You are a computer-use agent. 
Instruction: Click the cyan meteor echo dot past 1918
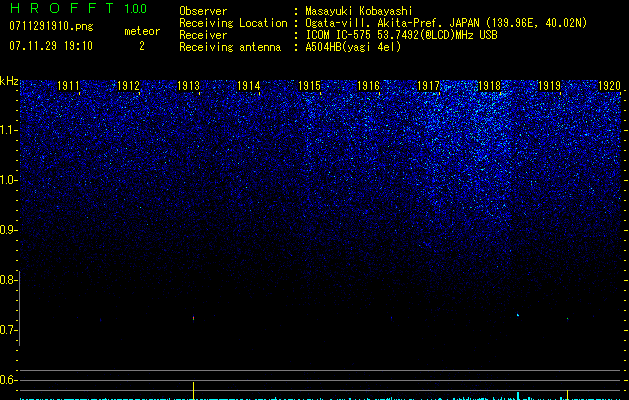(518, 315)
